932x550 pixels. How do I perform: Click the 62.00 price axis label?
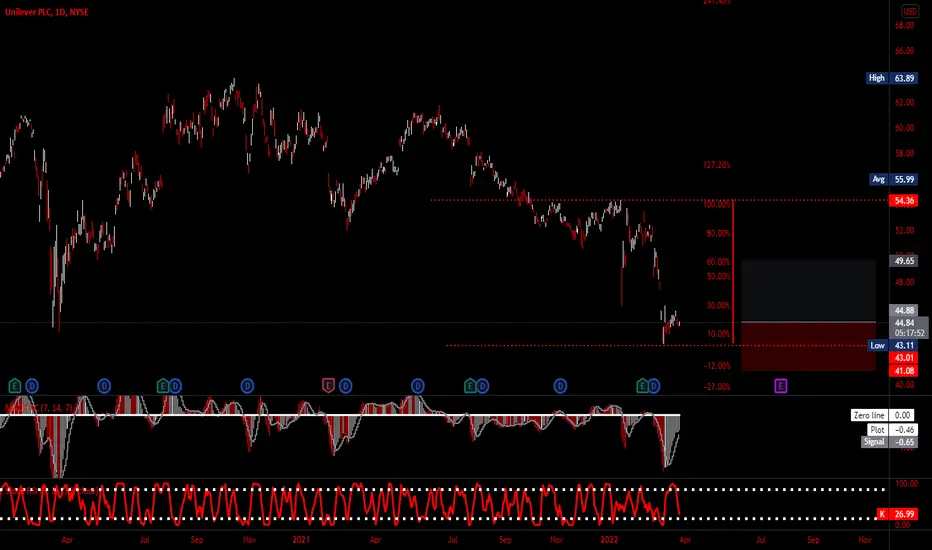pyautogui.click(x=904, y=103)
